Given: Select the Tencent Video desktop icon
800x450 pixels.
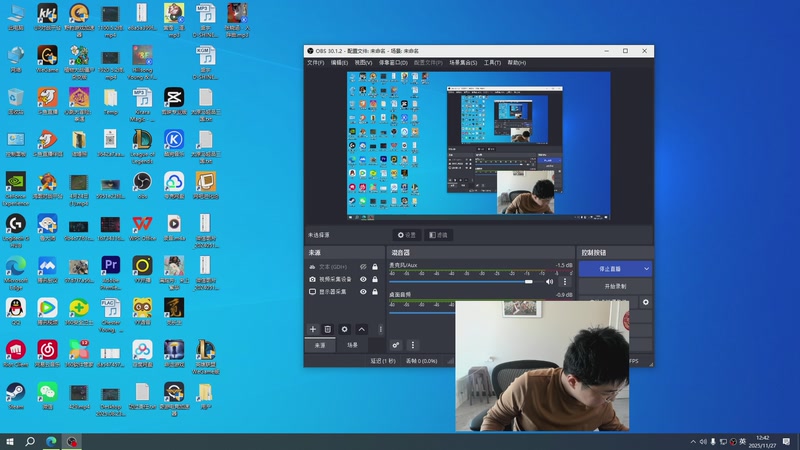Looking at the screenshot, I should pyautogui.click(x=47, y=311).
